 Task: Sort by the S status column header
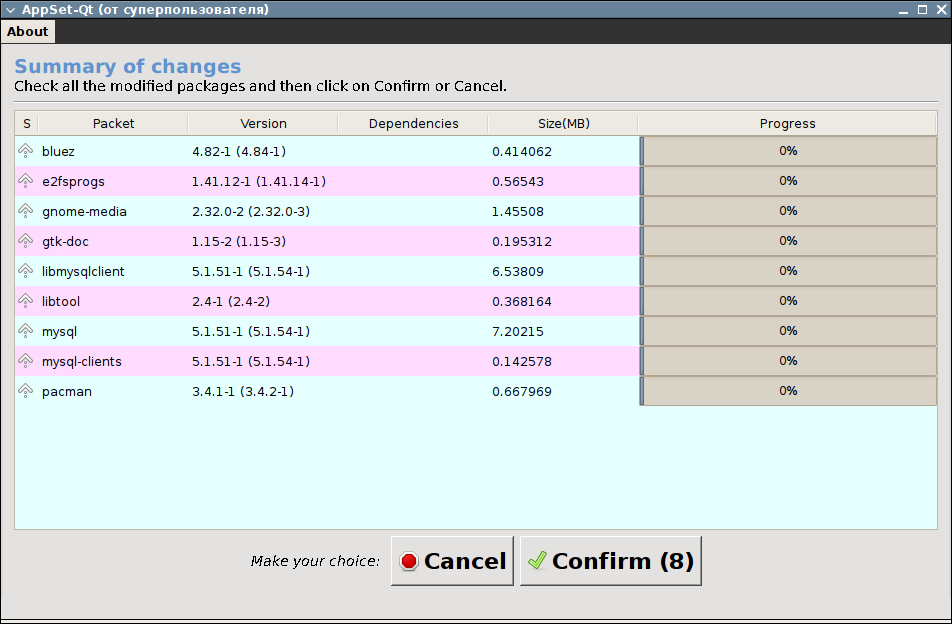(27, 124)
